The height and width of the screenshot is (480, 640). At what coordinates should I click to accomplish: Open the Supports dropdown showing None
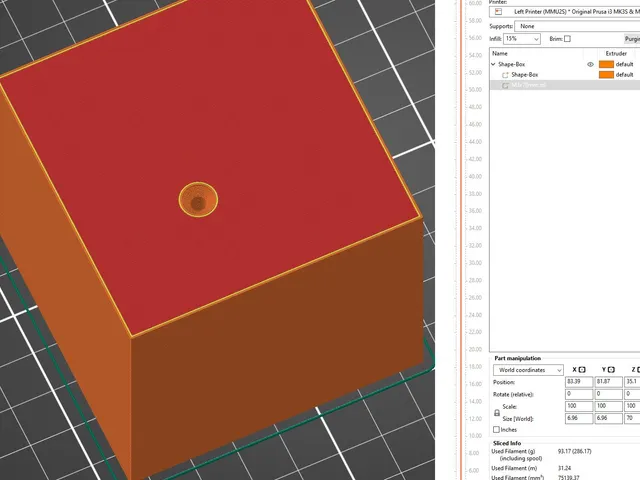(x=577, y=26)
